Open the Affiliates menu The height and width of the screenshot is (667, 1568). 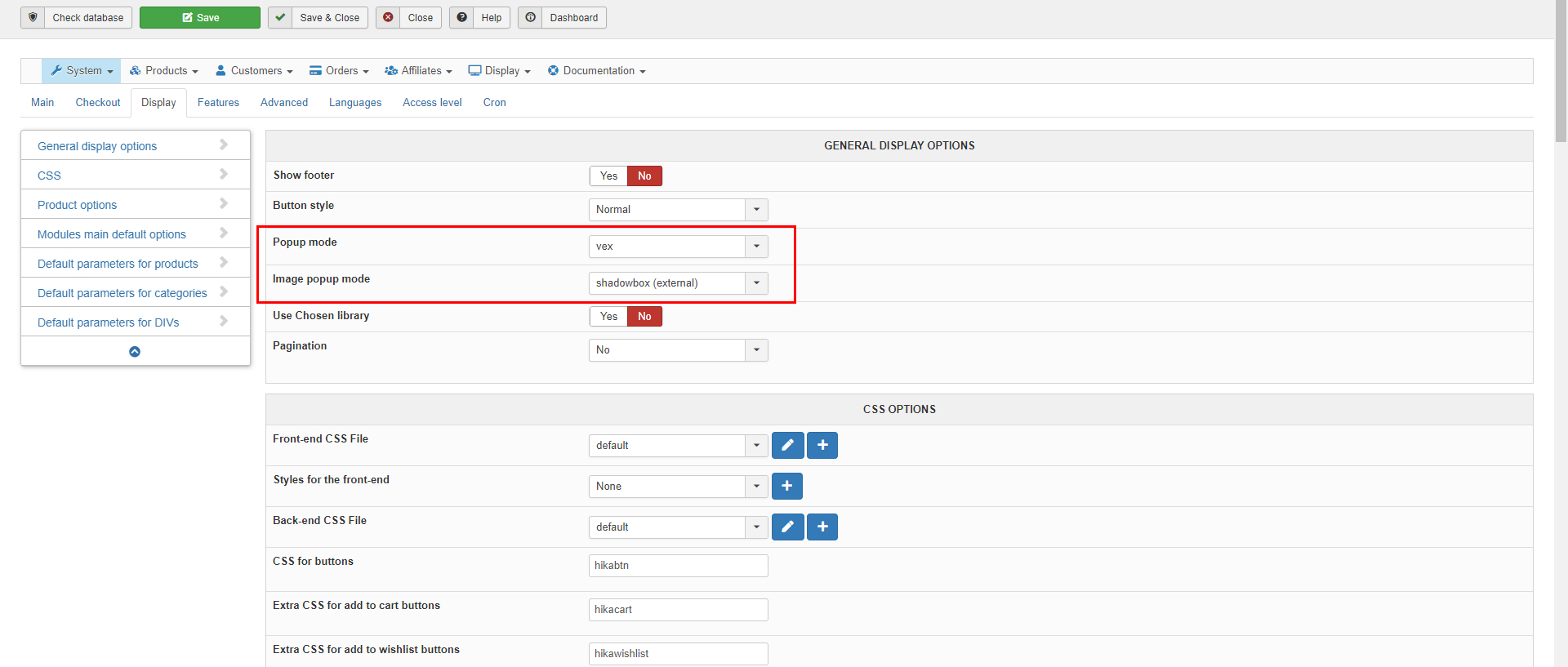click(x=418, y=71)
